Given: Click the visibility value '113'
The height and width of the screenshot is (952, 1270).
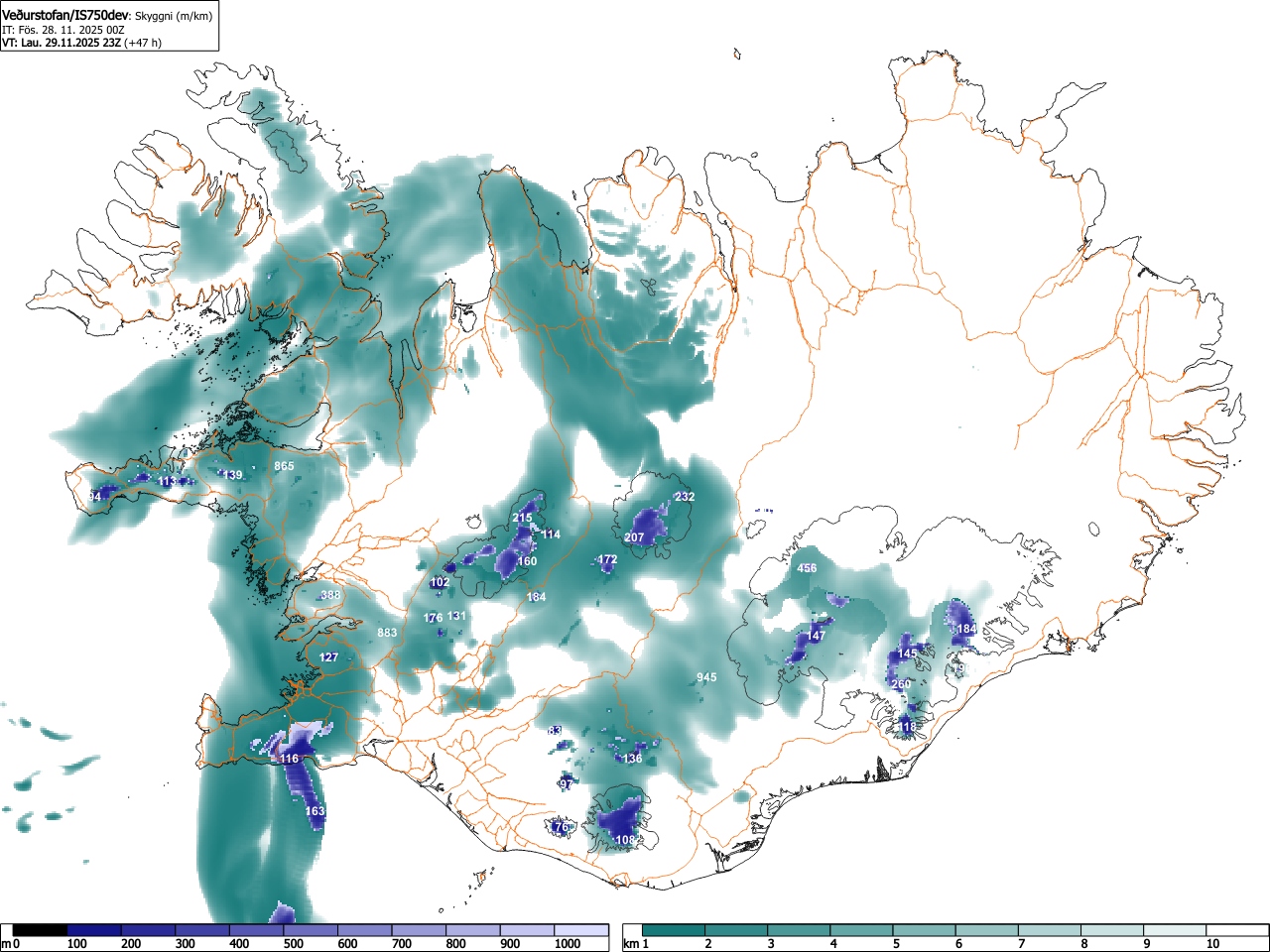Looking at the screenshot, I should click(168, 482).
